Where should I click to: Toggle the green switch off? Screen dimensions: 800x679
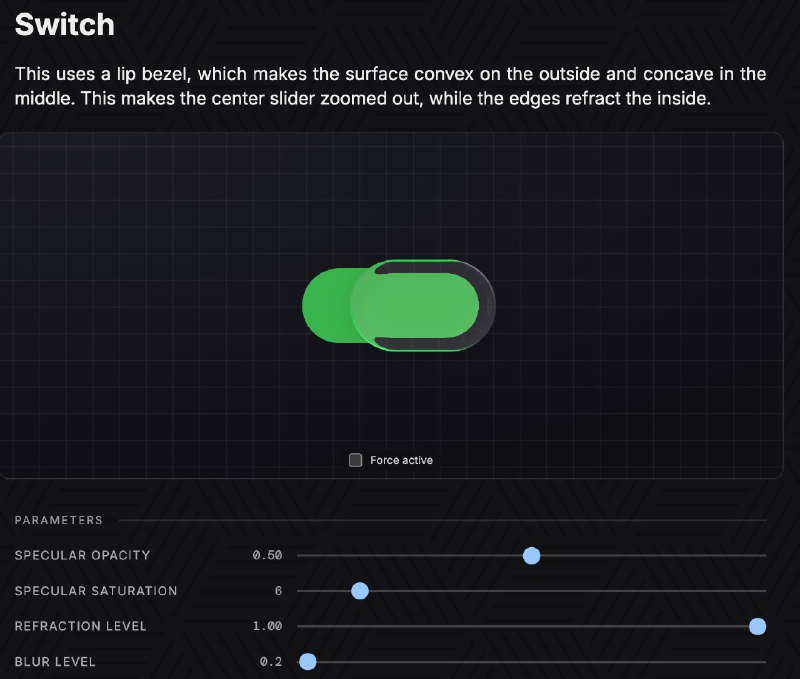(400, 307)
